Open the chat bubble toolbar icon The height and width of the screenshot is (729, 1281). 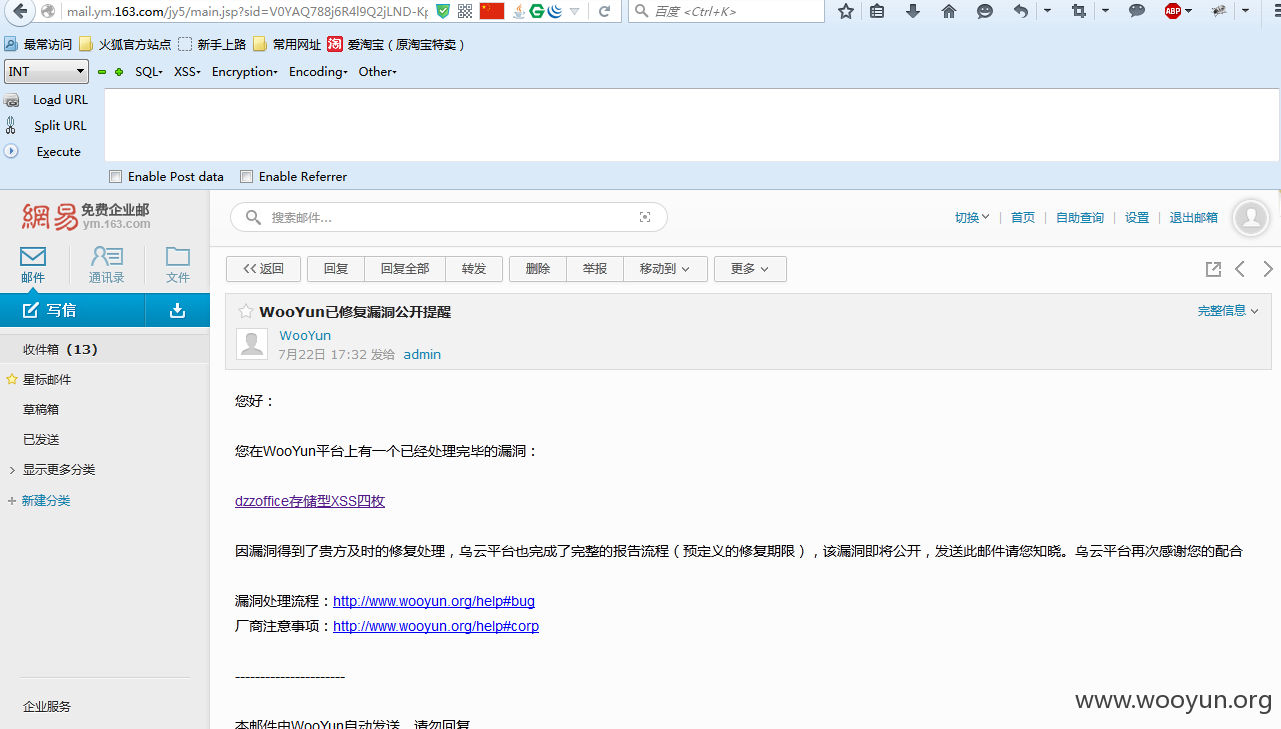click(1137, 12)
